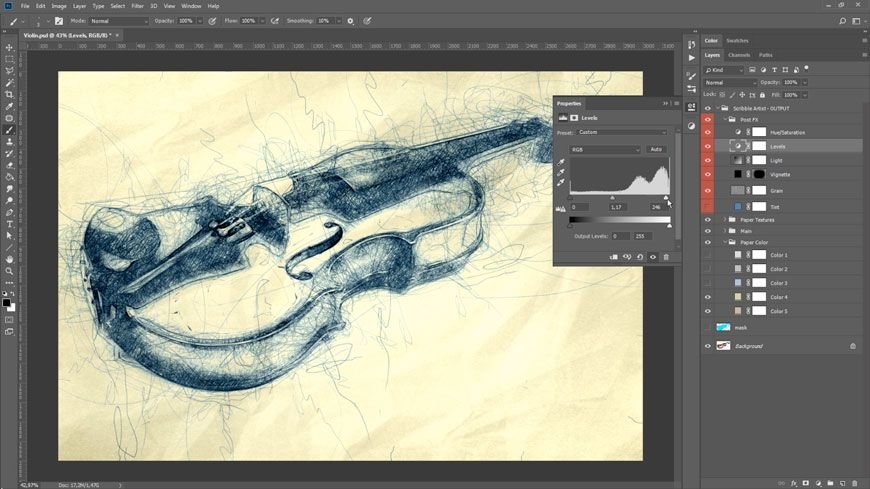The height and width of the screenshot is (489, 870).
Task: Select the Move tool
Action: 9,47
